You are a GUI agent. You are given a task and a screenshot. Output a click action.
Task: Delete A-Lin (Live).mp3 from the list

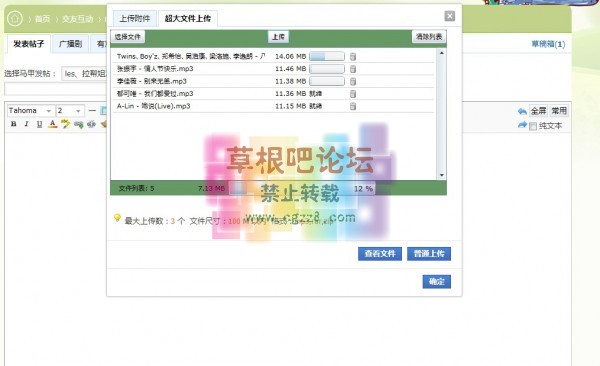[x=353, y=106]
